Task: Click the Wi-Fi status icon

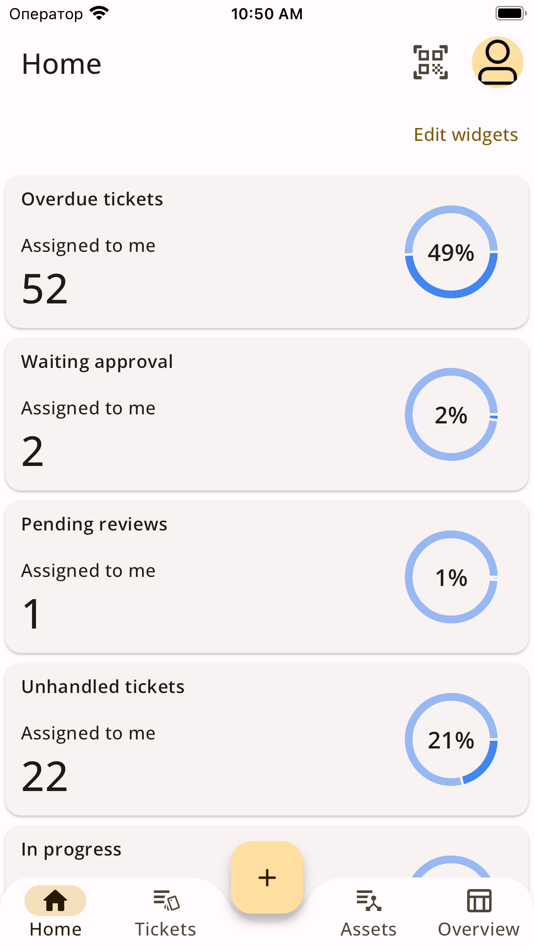Action: click(98, 13)
